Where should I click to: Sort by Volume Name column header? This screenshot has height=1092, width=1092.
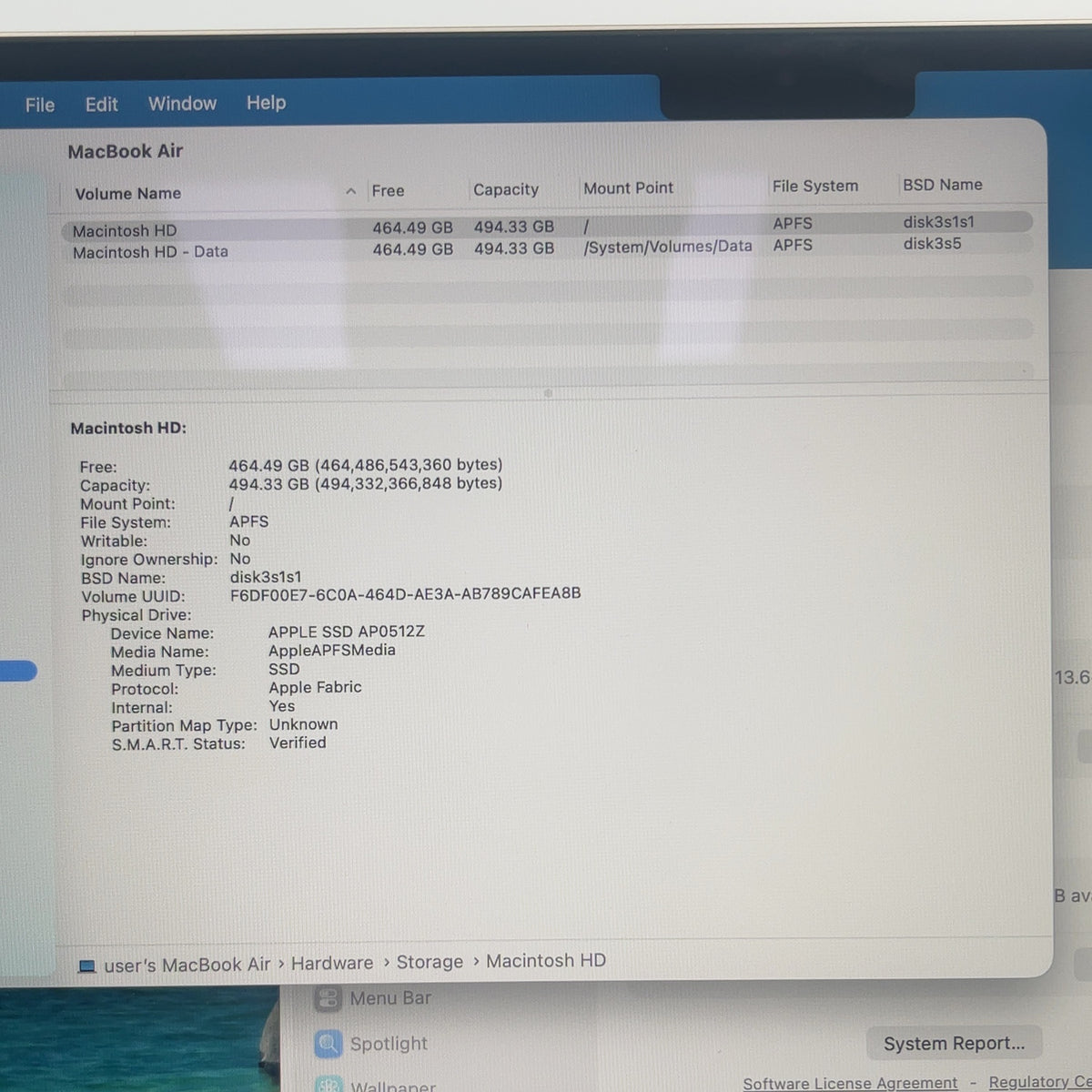pos(127,193)
